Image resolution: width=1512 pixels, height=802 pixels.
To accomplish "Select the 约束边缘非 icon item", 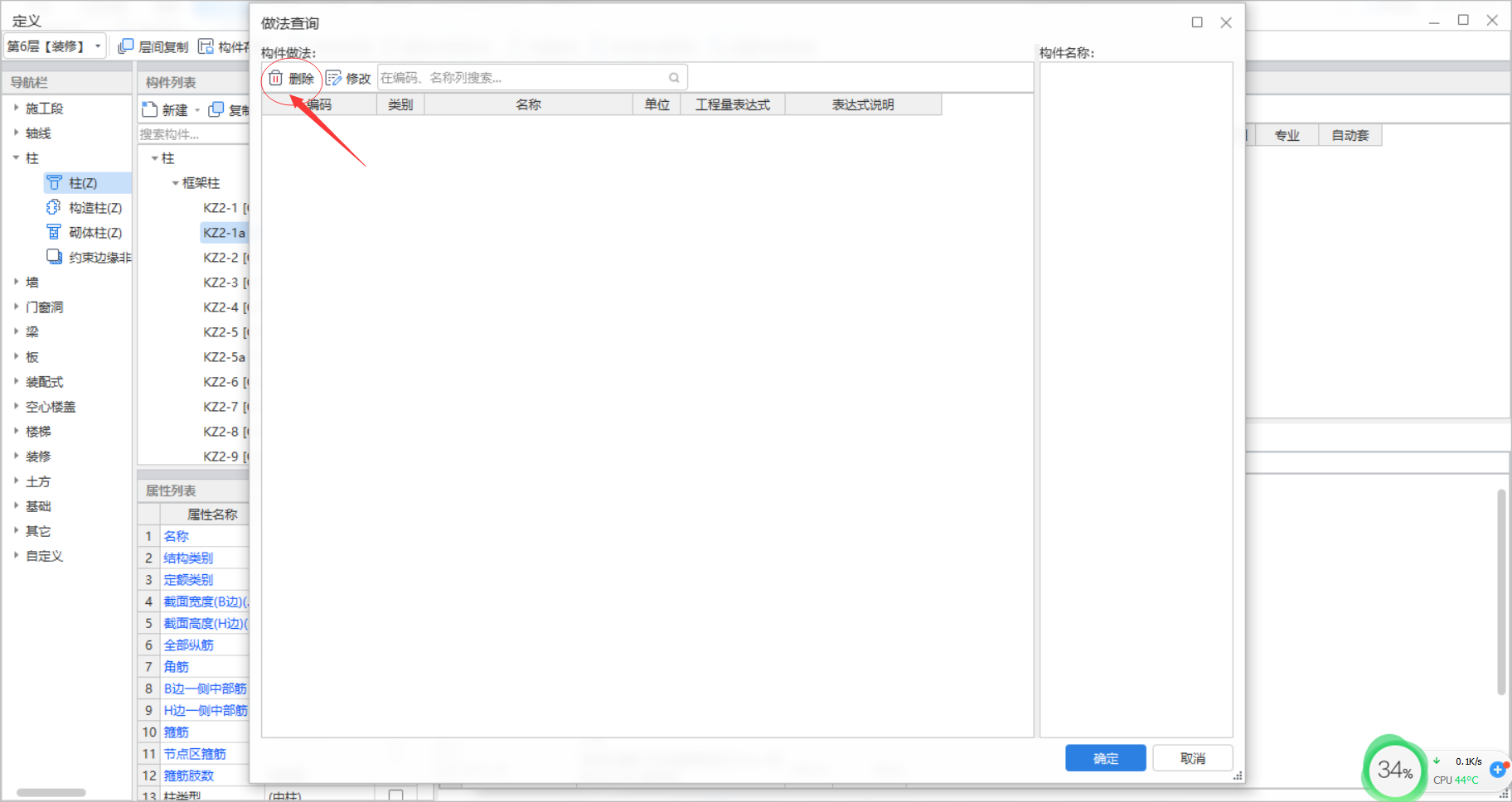I will (x=54, y=257).
